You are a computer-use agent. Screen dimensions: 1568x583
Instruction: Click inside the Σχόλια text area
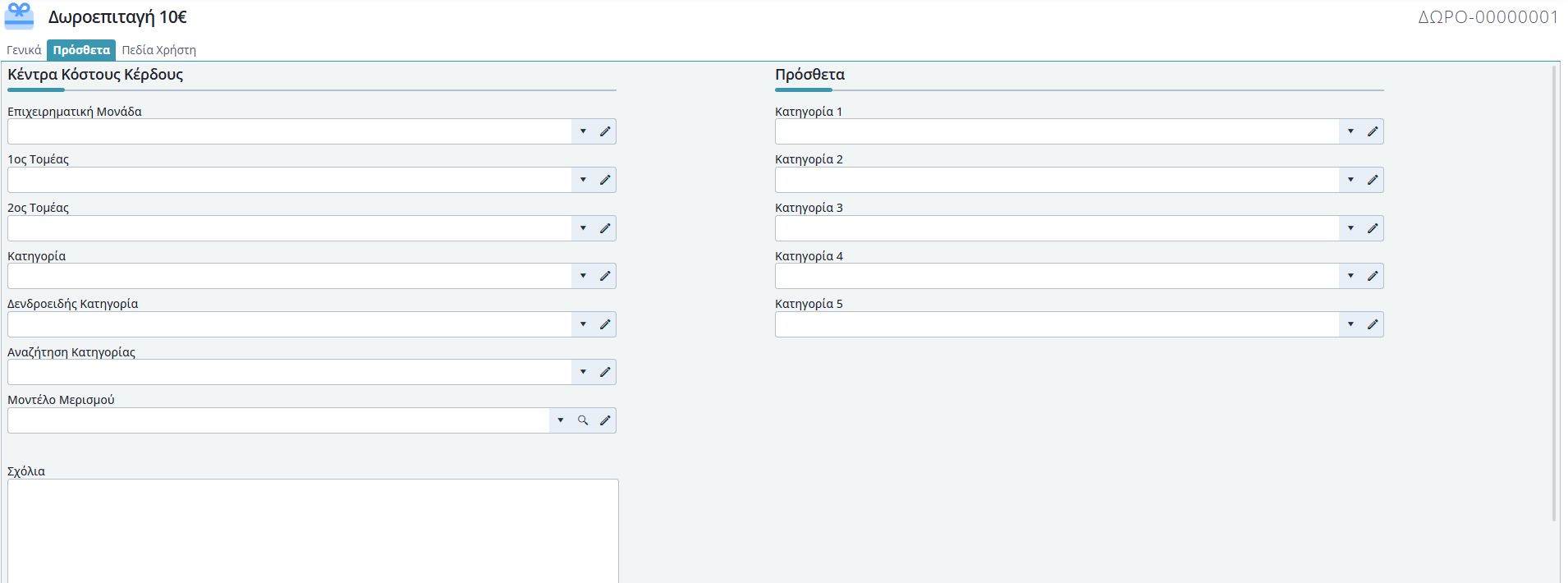click(x=312, y=530)
